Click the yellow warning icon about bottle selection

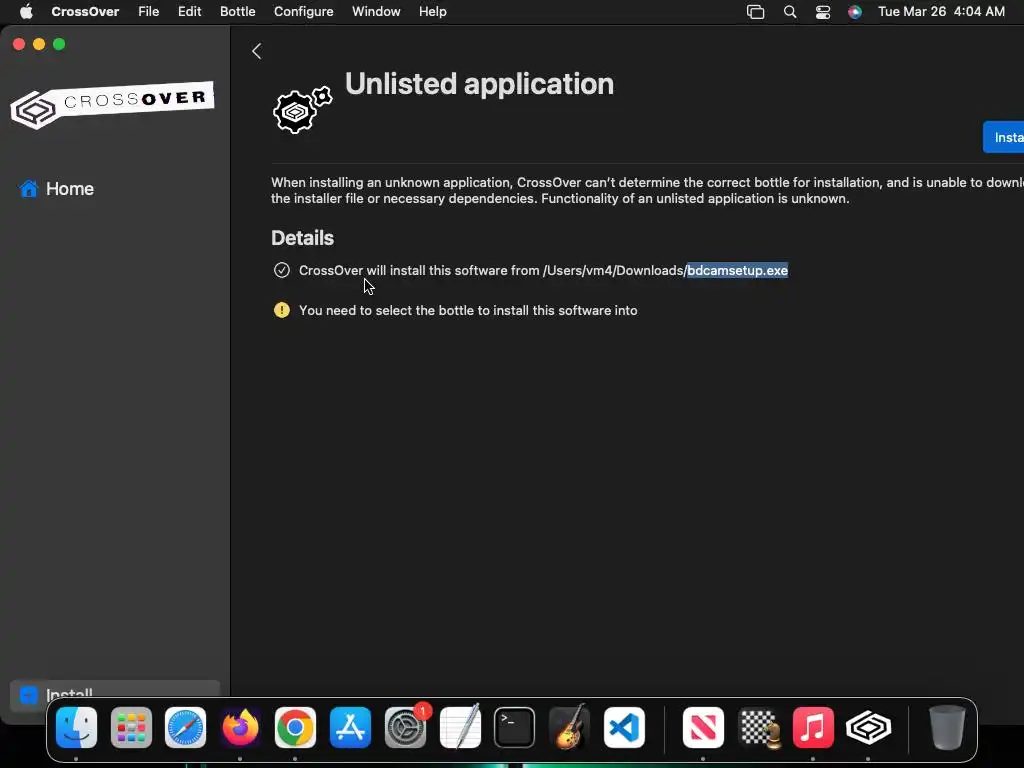pos(281,310)
